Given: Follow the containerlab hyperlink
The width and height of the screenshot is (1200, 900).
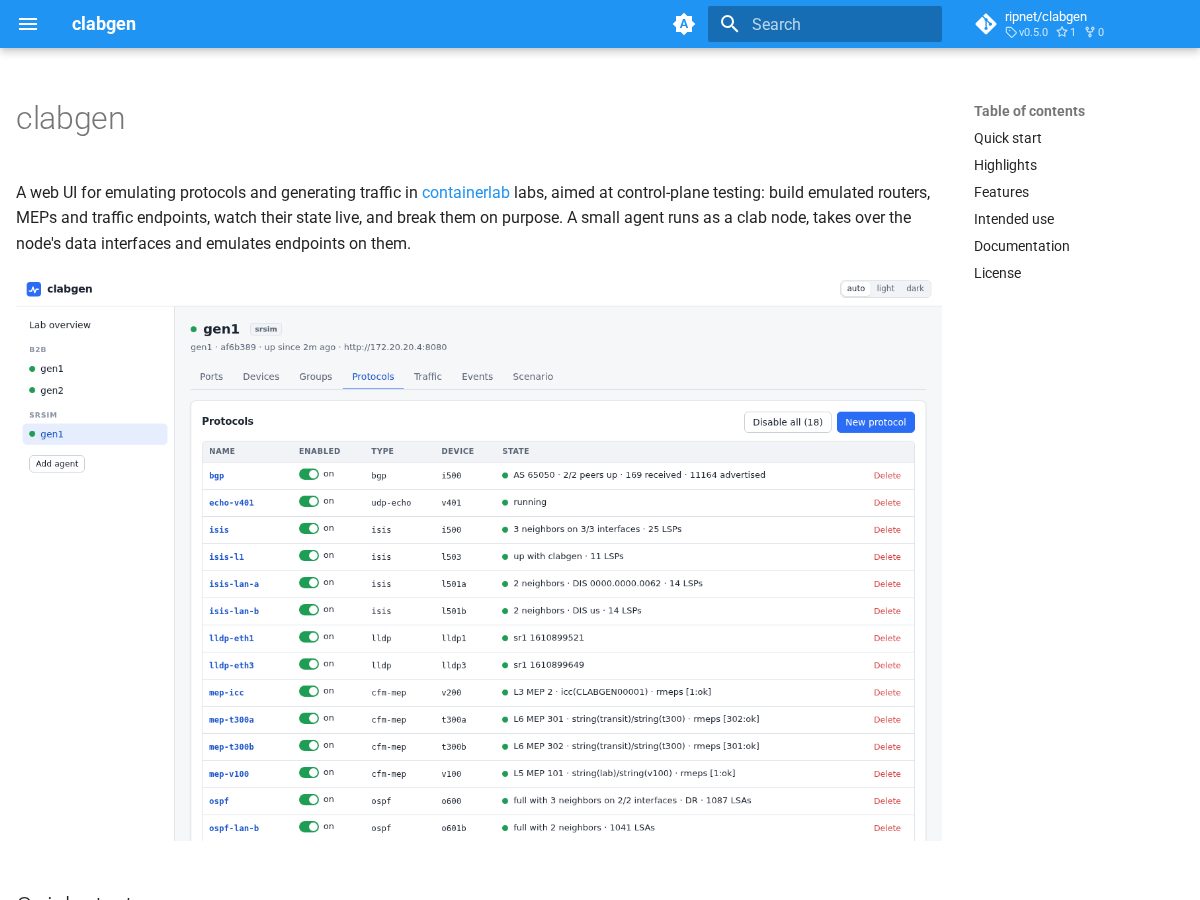Looking at the screenshot, I should click(x=466, y=192).
